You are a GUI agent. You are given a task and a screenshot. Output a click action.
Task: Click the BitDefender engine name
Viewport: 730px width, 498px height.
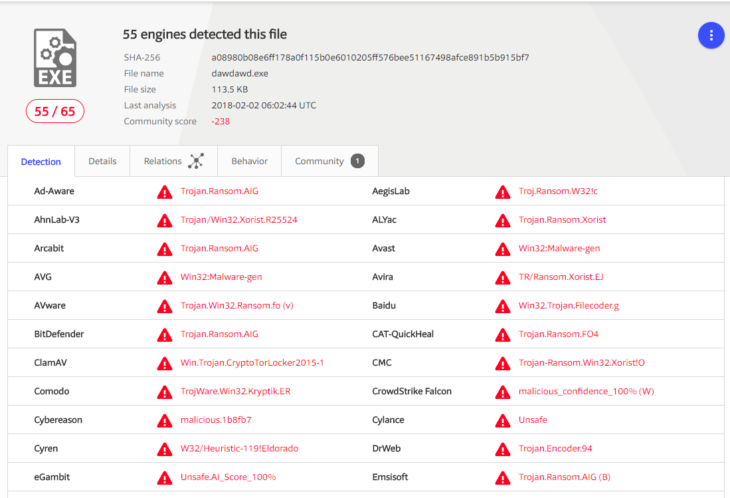tap(59, 334)
